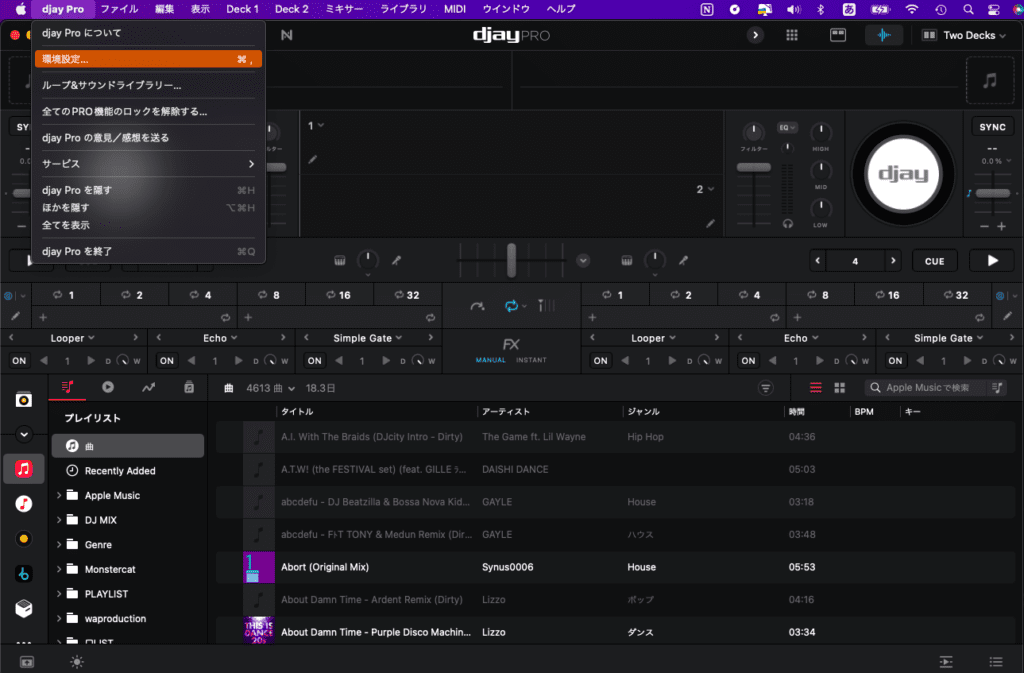
Task: Open the Two Decks layout dropdown
Action: tap(964, 35)
